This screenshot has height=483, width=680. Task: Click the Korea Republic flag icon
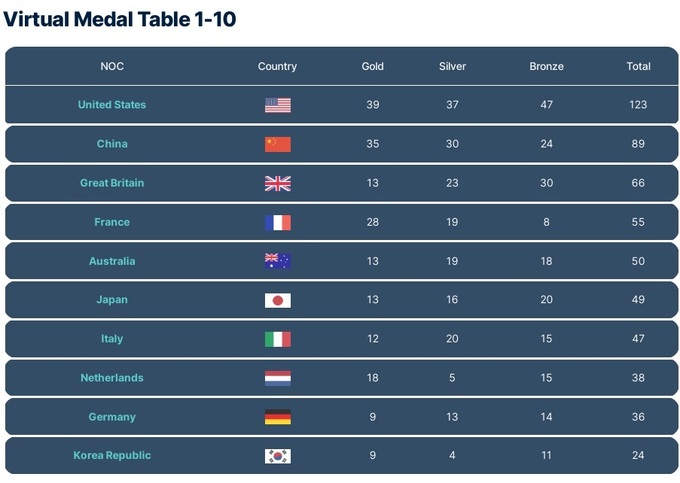pos(277,456)
